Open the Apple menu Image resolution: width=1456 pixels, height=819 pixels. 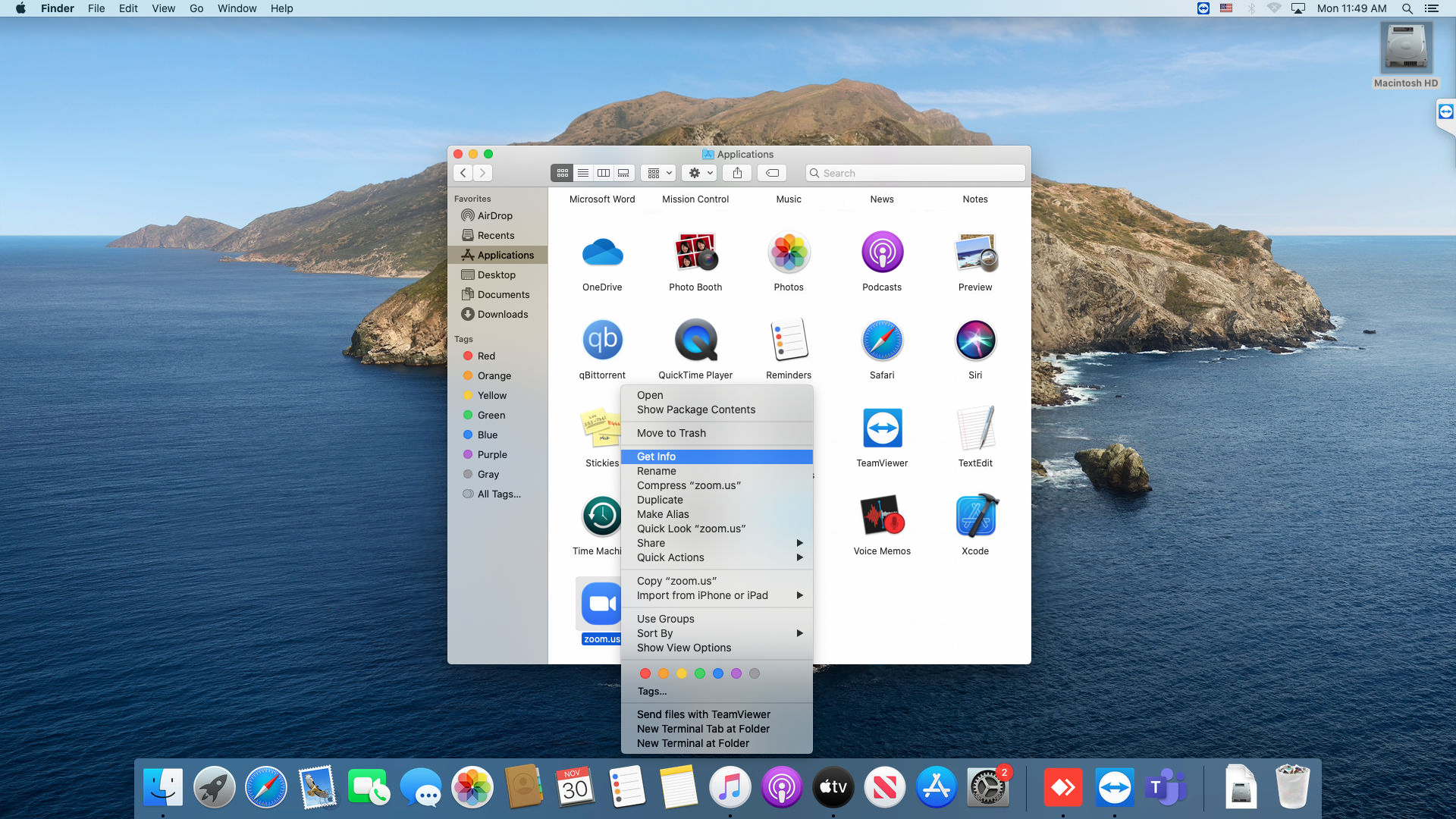pyautogui.click(x=20, y=8)
